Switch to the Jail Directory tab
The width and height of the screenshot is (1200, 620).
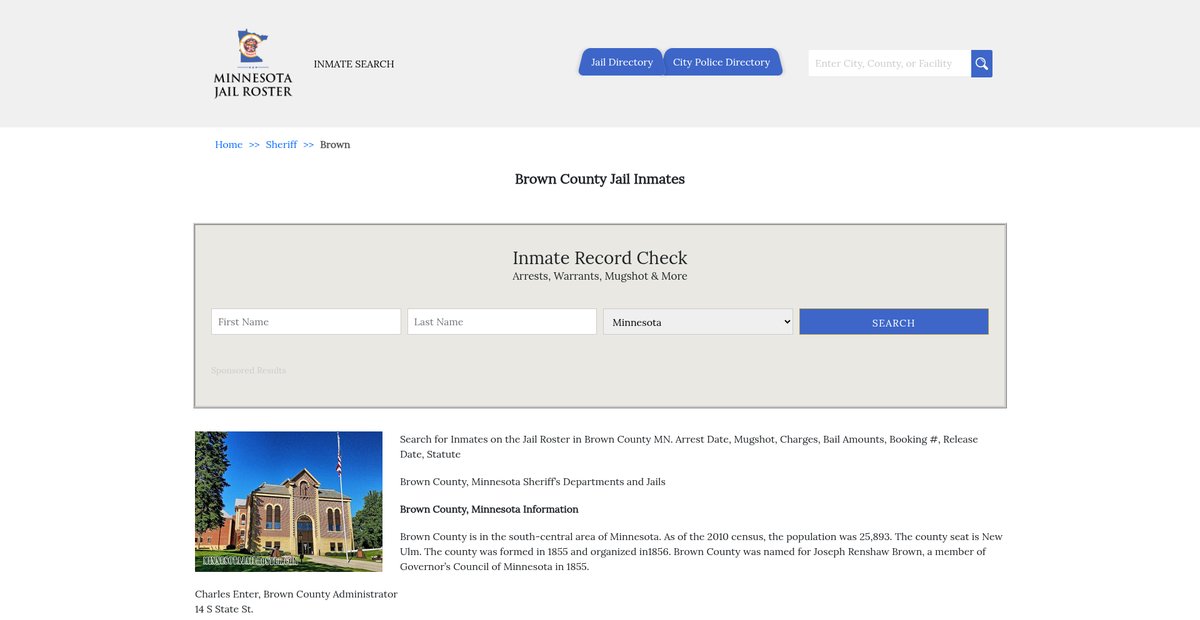[x=621, y=62]
